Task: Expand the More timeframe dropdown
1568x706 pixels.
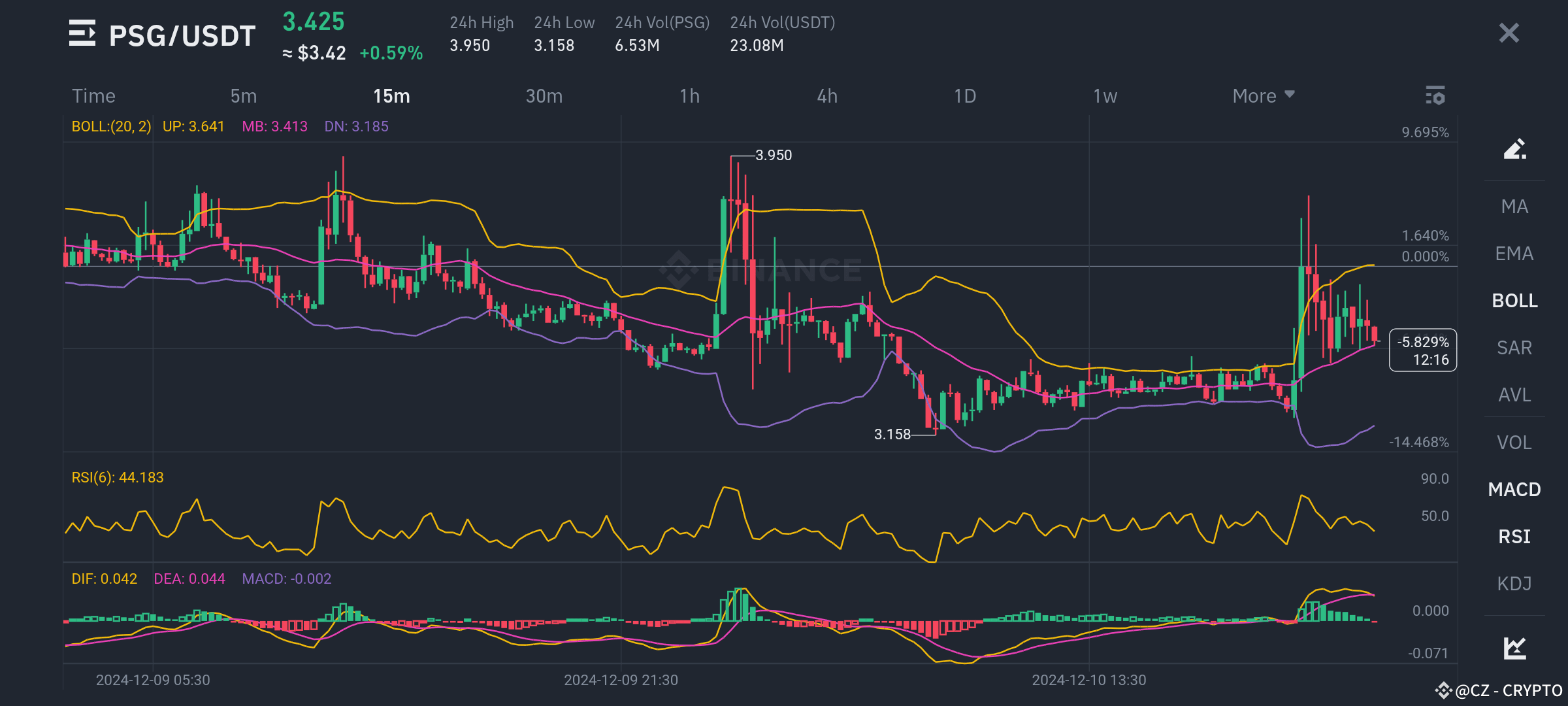Action: tap(1262, 95)
